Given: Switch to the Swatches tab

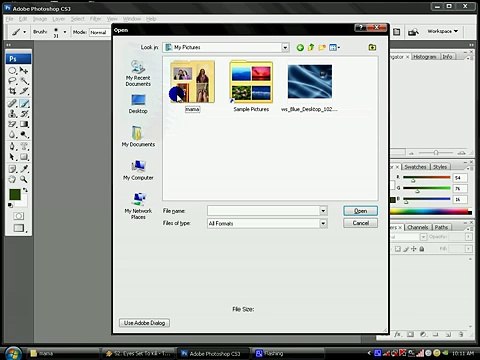Looking at the screenshot, I should coord(415,167).
